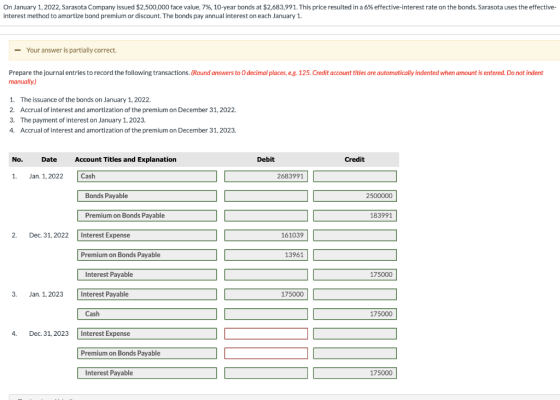
Task: Click the empty Premium on Bonds Payable debit for Dec. 31, 2023
Action: point(266,353)
